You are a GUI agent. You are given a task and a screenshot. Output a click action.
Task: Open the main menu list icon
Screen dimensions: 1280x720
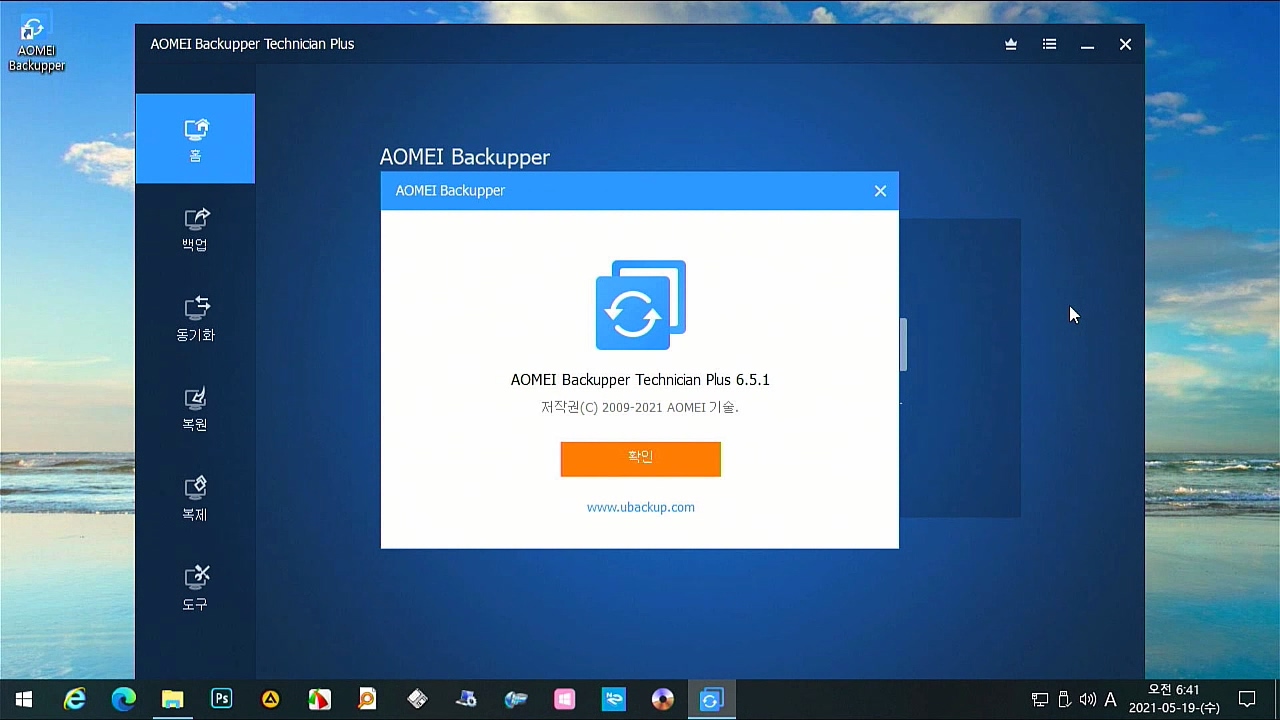pyautogui.click(x=1049, y=44)
